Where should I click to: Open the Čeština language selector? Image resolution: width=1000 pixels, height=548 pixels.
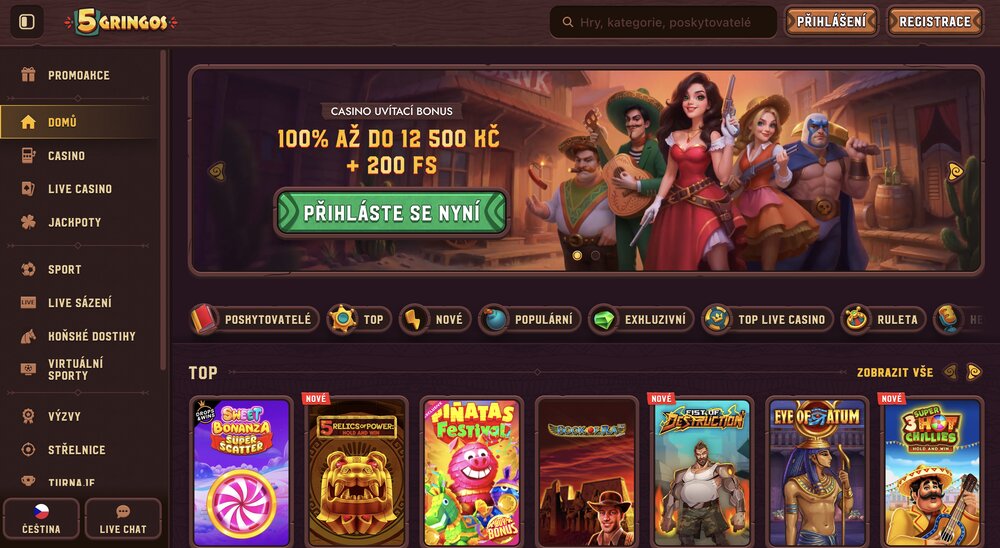pyautogui.click(x=41, y=519)
